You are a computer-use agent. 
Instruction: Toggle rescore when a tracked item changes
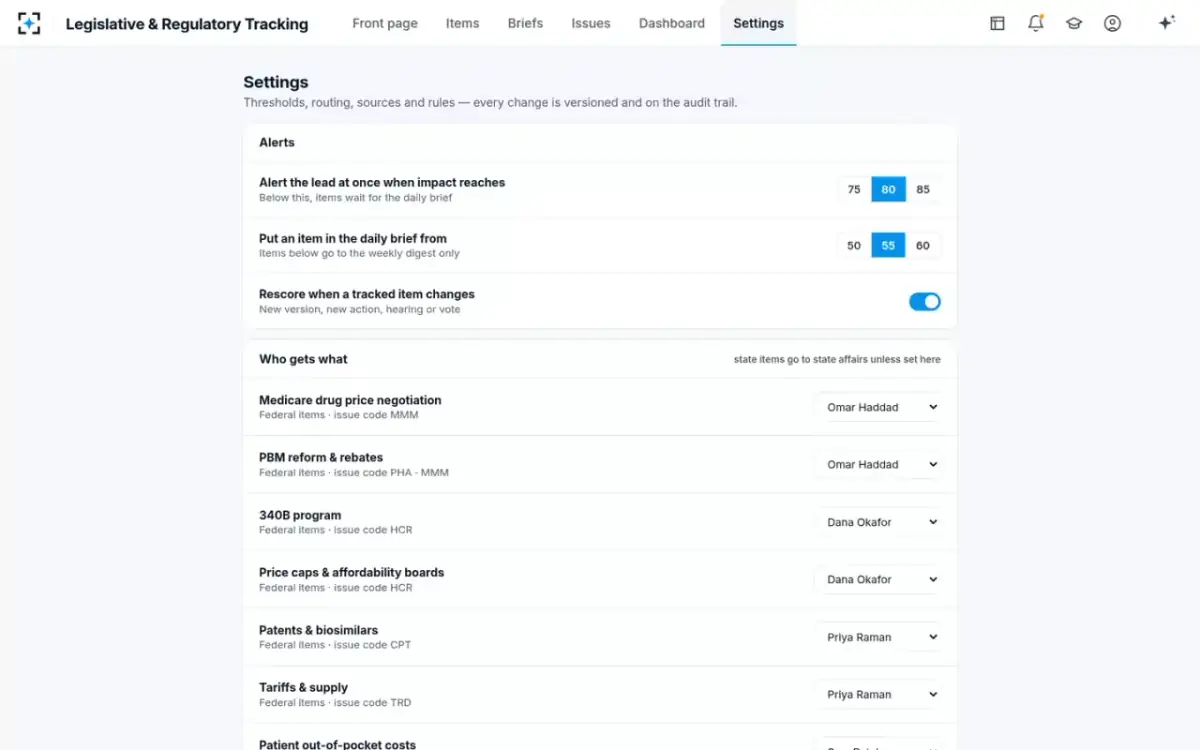925,301
